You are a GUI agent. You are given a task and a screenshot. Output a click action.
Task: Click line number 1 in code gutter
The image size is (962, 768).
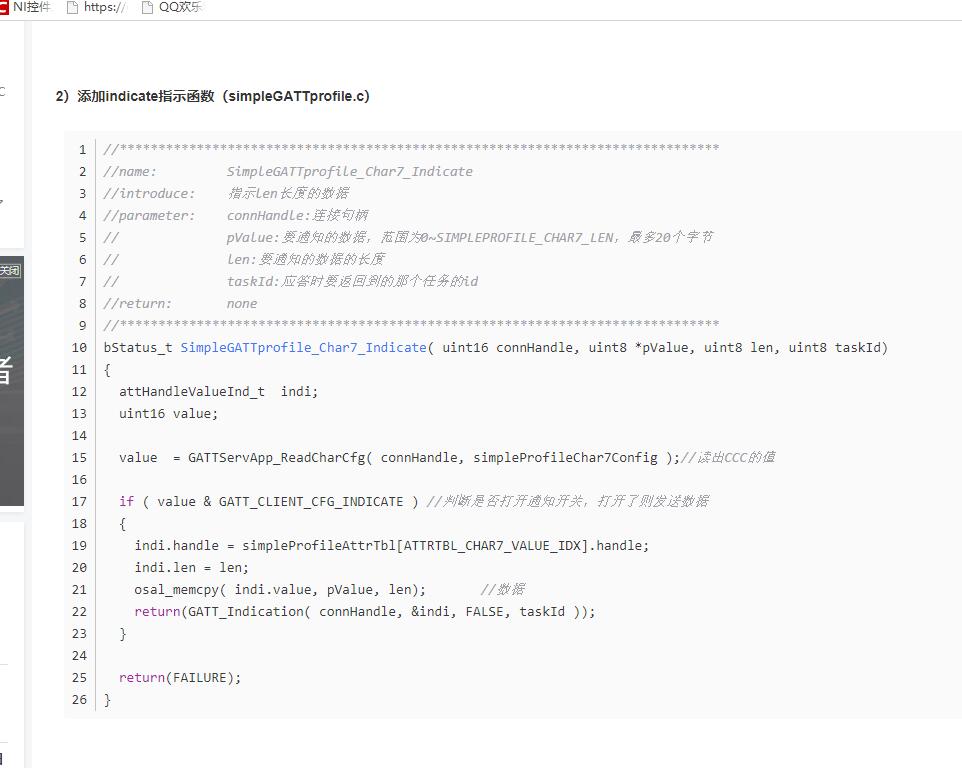pyautogui.click(x=82, y=150)
